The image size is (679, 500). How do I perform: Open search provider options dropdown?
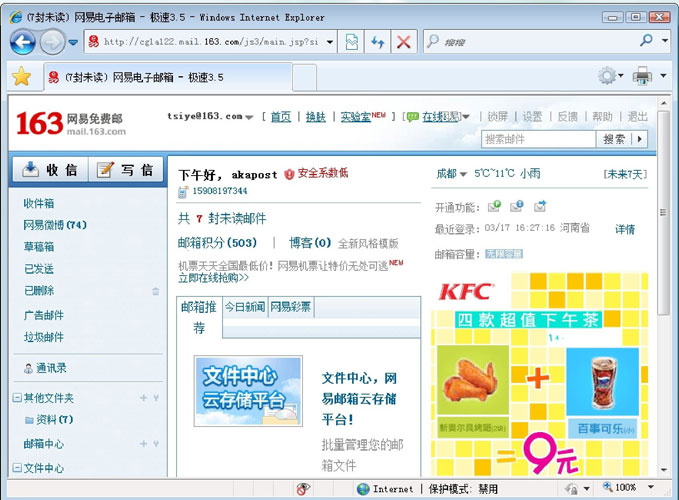click(x=665, y=41)
